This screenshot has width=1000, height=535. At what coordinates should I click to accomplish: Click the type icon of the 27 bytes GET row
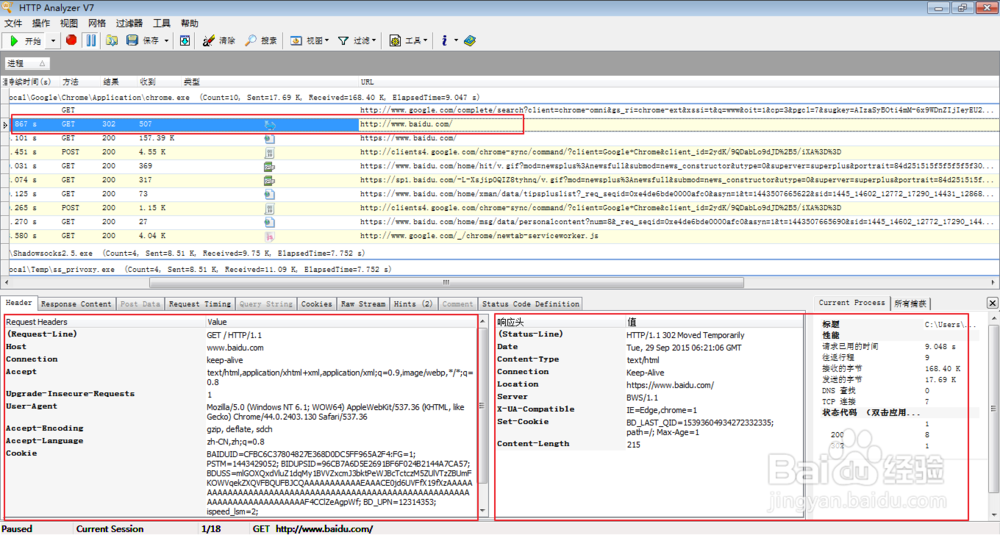coord(269,222)
